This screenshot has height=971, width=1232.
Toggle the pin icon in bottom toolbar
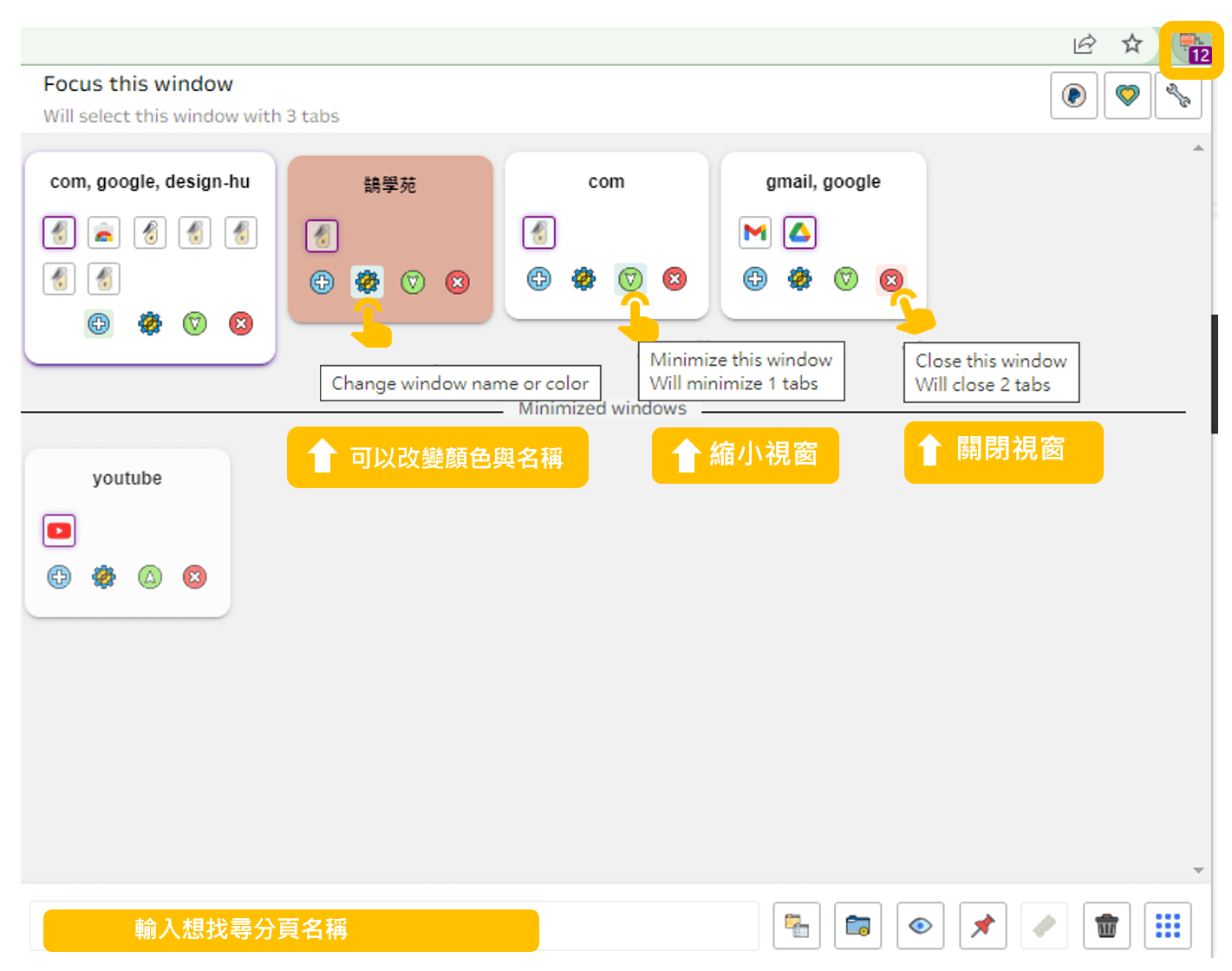pos(981,926)
